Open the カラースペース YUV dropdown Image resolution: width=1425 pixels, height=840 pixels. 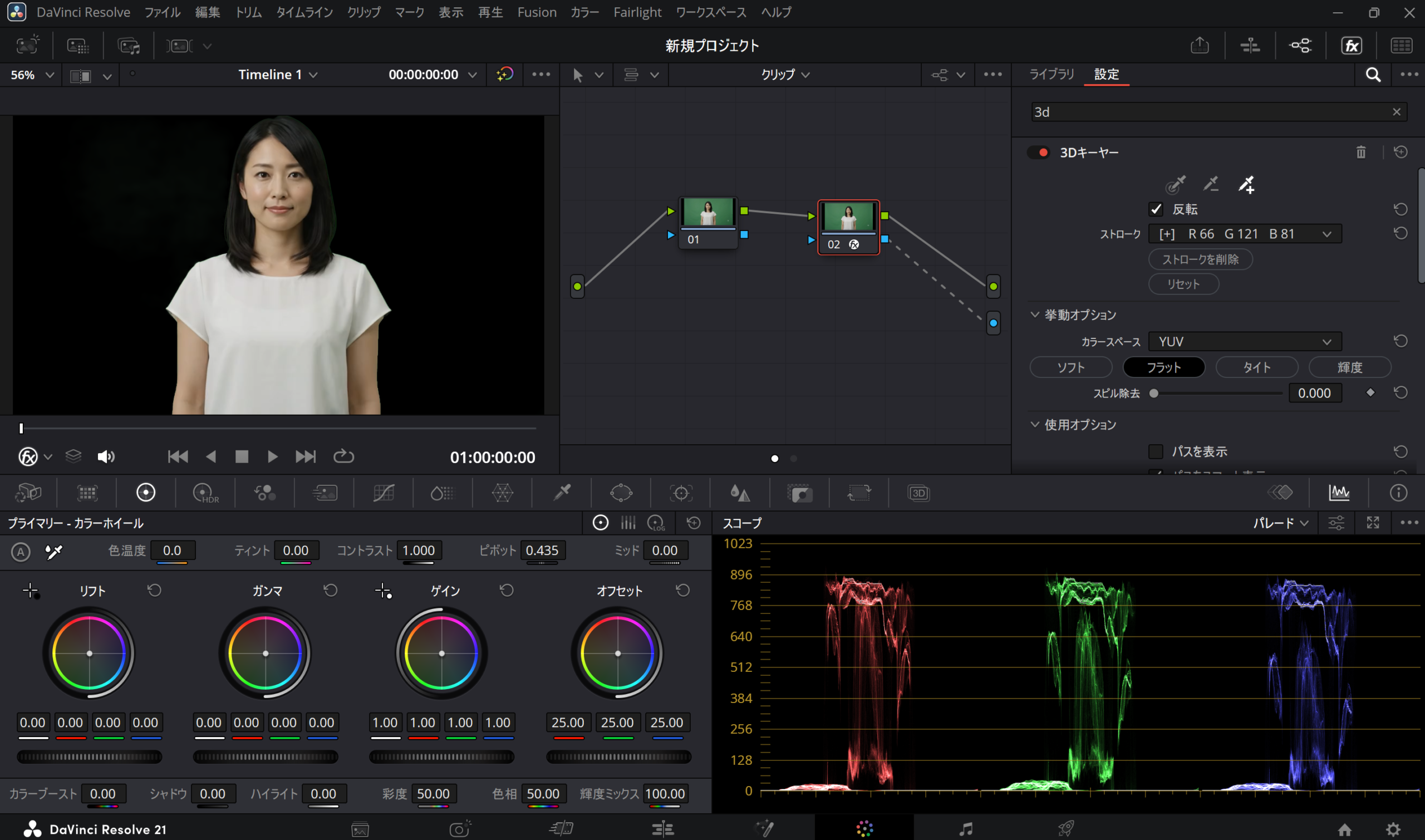1245,342
